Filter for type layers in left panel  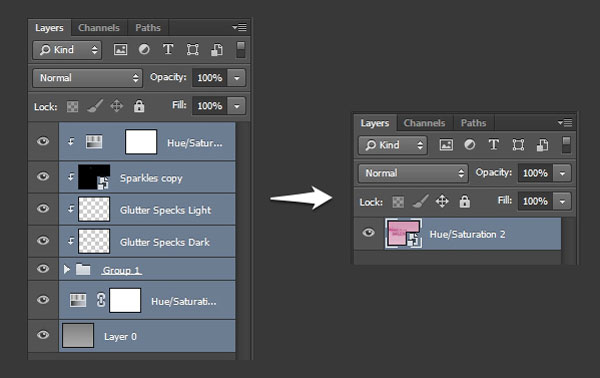168,49
